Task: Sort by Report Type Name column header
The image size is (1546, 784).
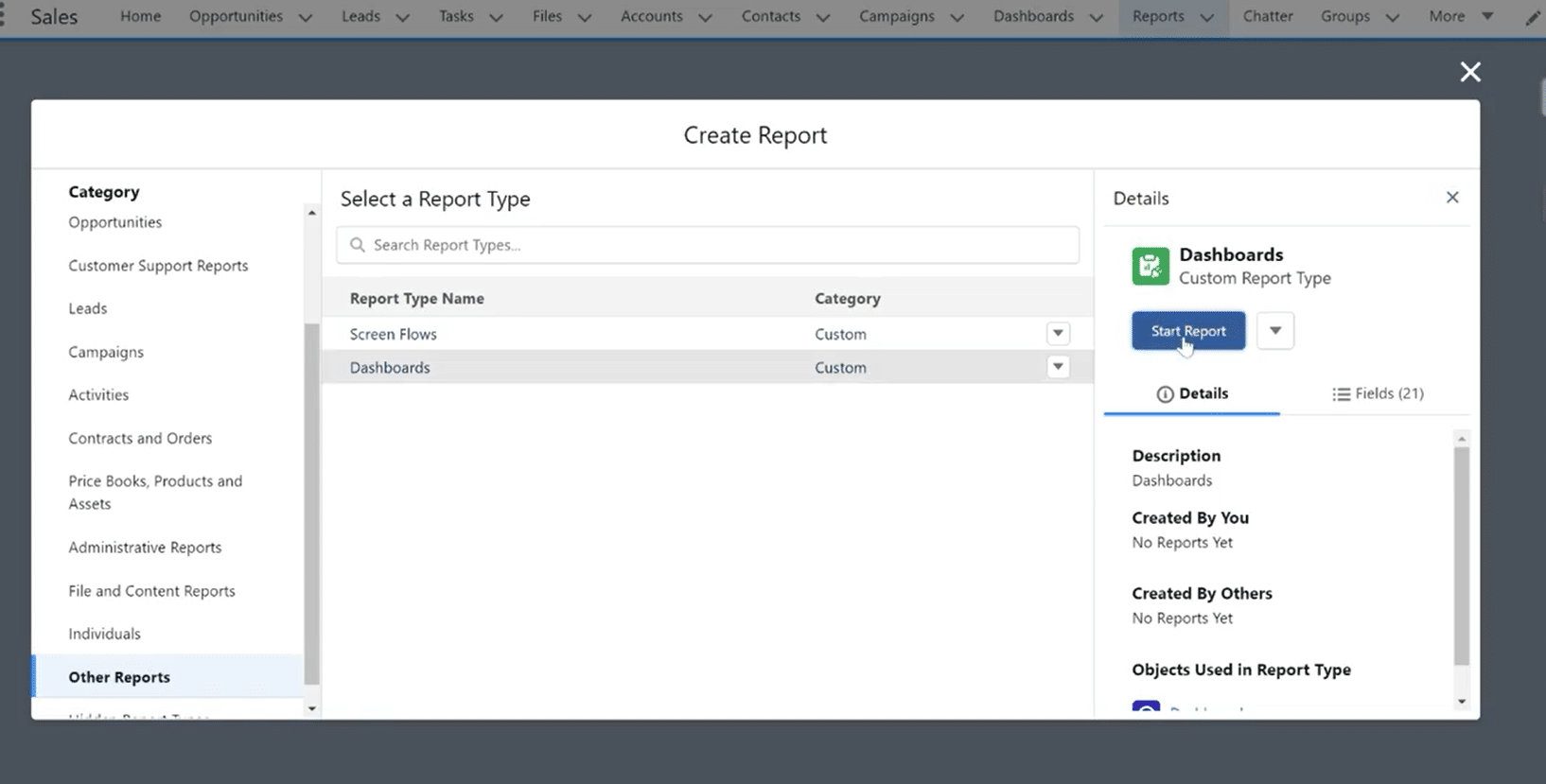Action: coord(417,299)
